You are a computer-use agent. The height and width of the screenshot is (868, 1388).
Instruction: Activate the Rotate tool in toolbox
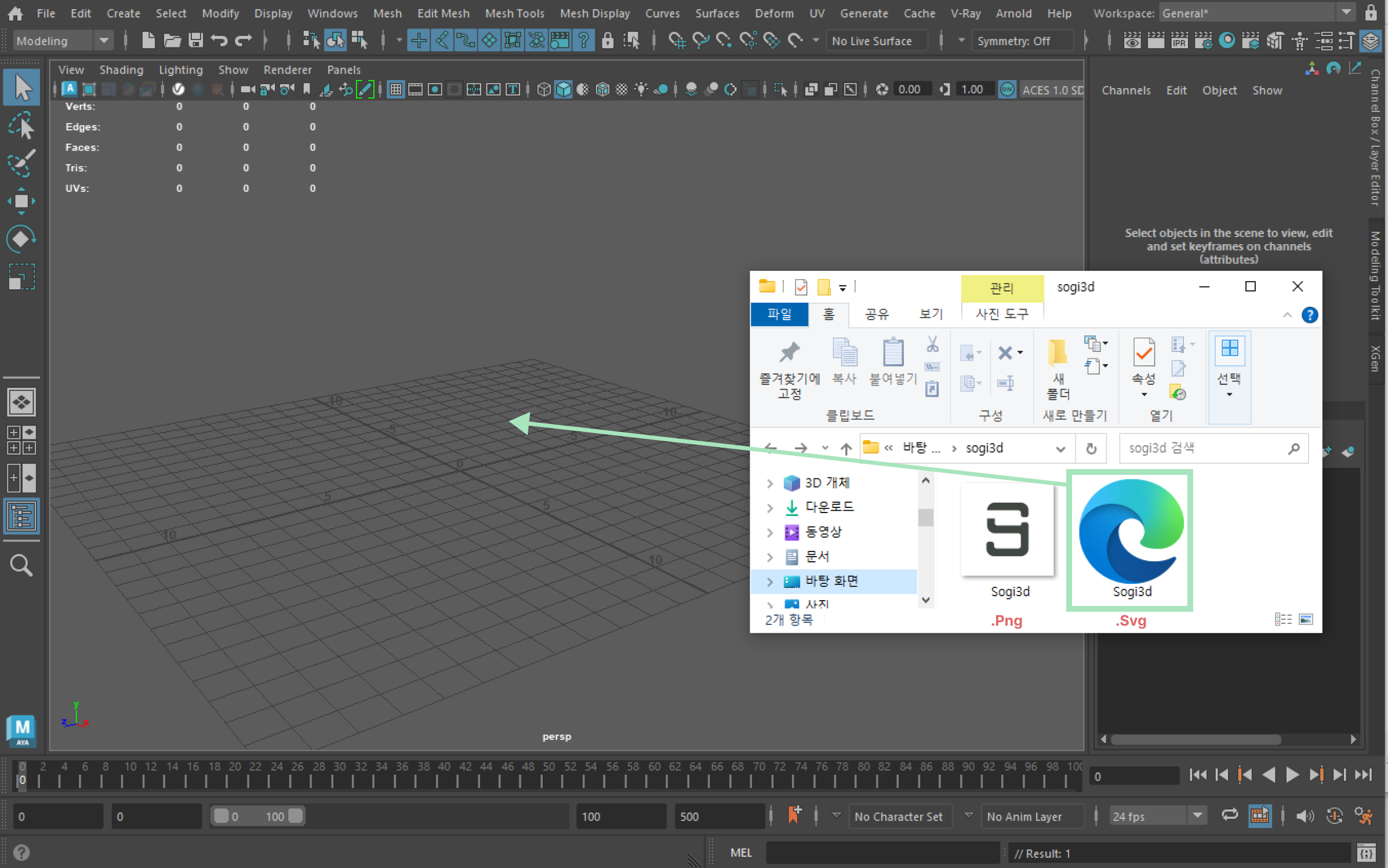pyautogui.click(x=21, y=239)
